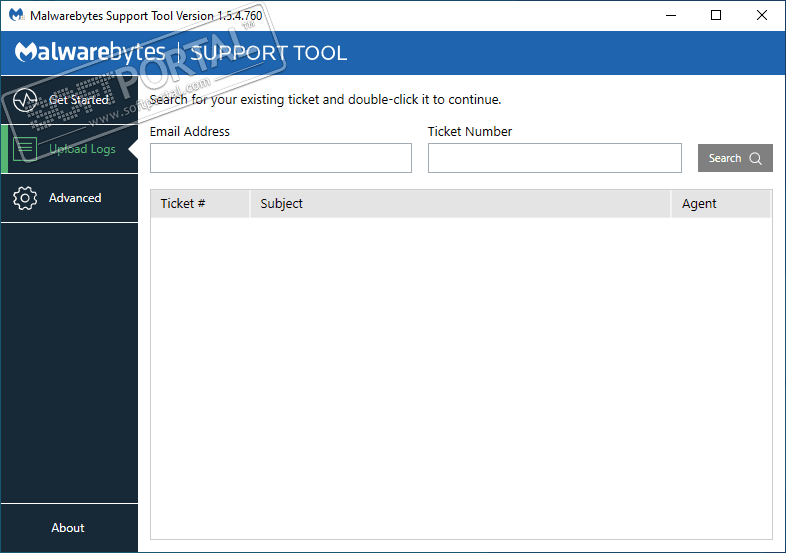The image size is (786, 553).
Task: Click the Get Started pulse icon
Action: point(25,100)
